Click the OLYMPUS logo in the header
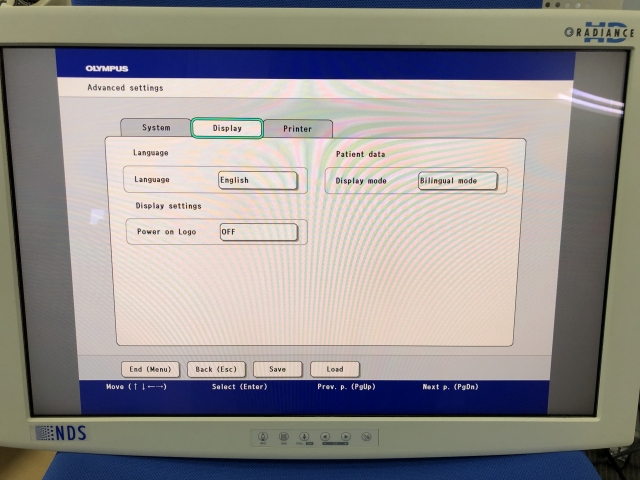The height and width of the screenshot is (480, 640). point(107,69)
